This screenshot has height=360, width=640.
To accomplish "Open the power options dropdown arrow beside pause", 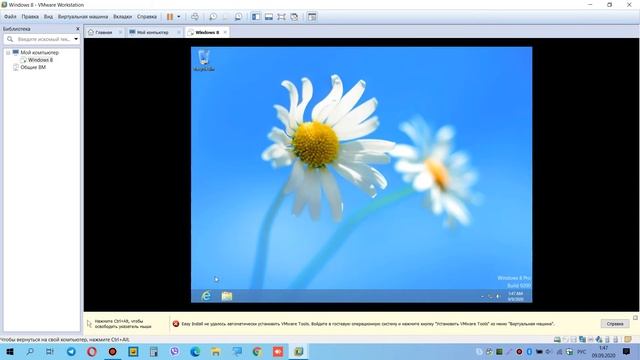I will (179, 17).
